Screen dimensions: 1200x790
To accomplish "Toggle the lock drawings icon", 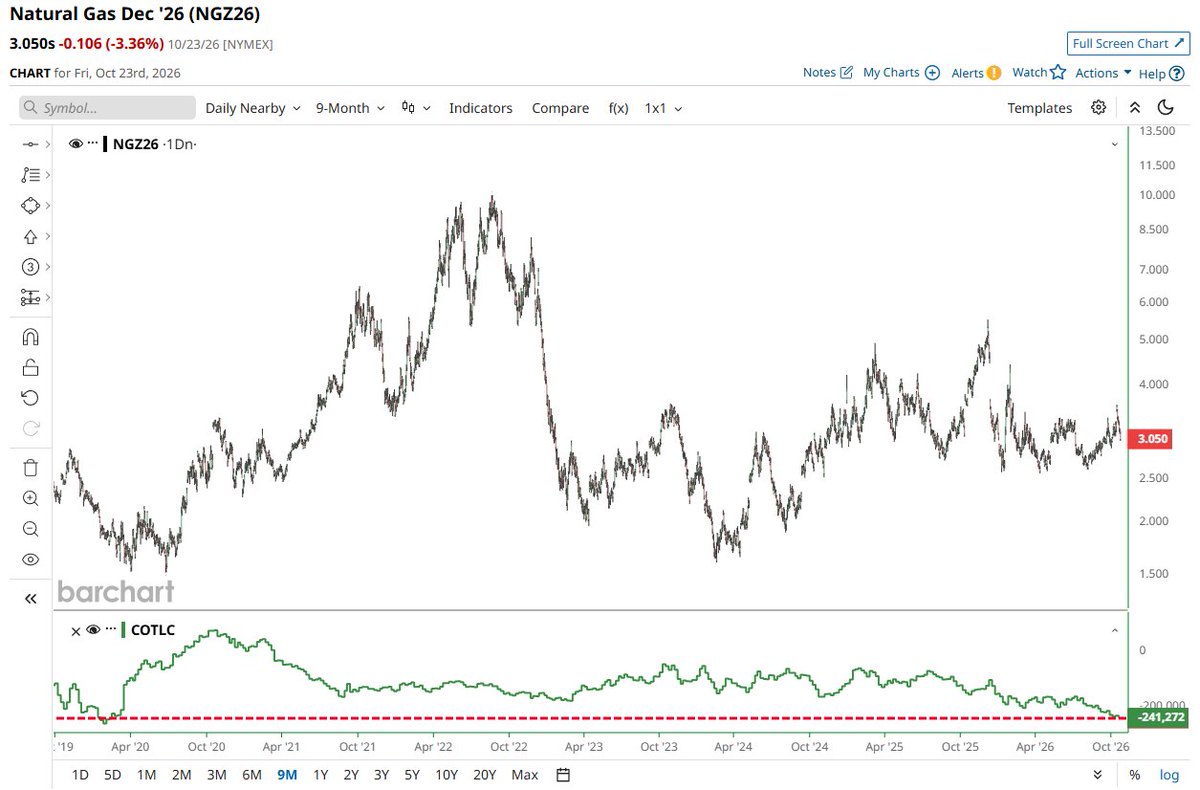I will [x=30, y=367].
